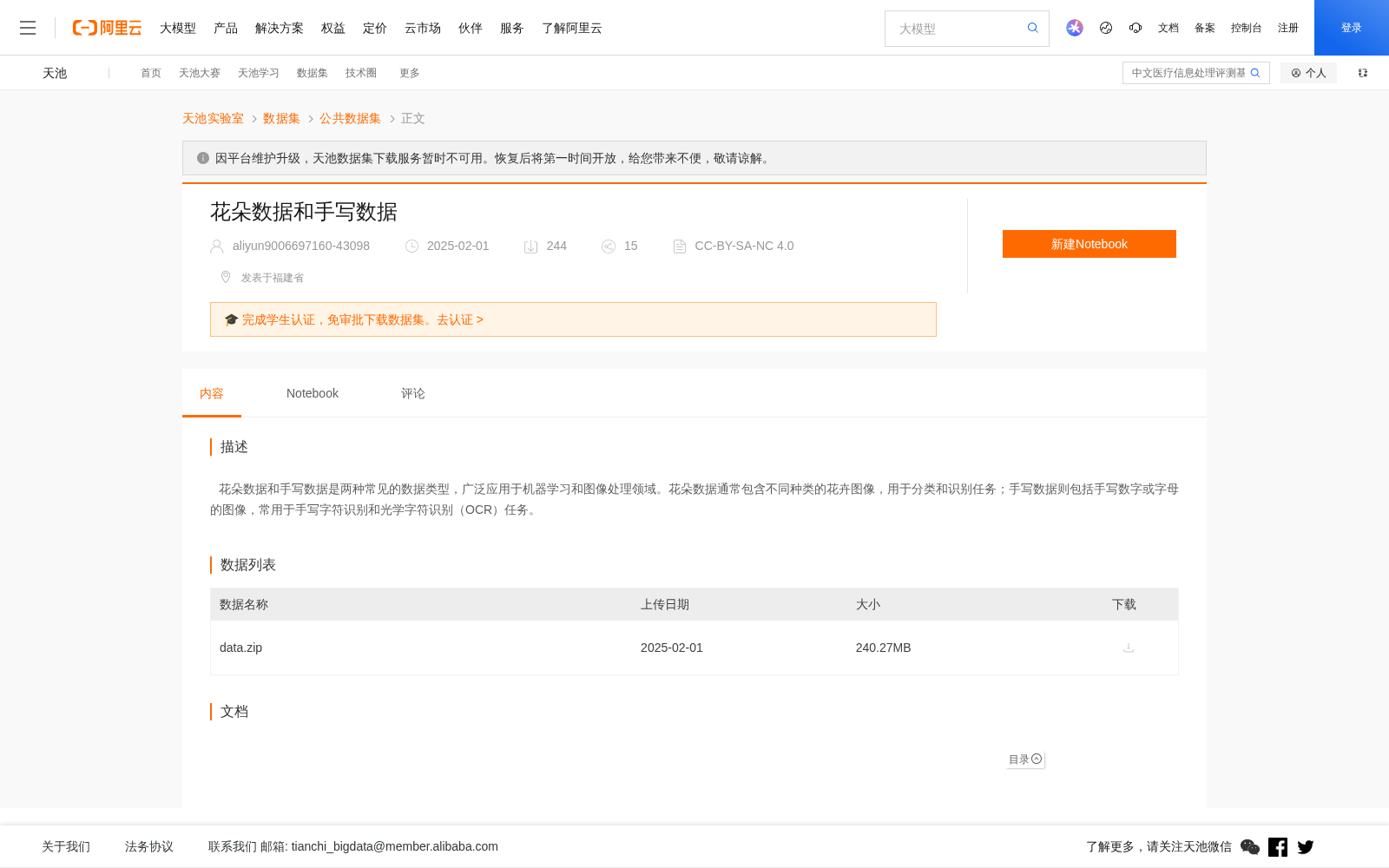
Task: Click search icon in Tianchi search box
Action: pyautogui.click(x=1255, y=73)
